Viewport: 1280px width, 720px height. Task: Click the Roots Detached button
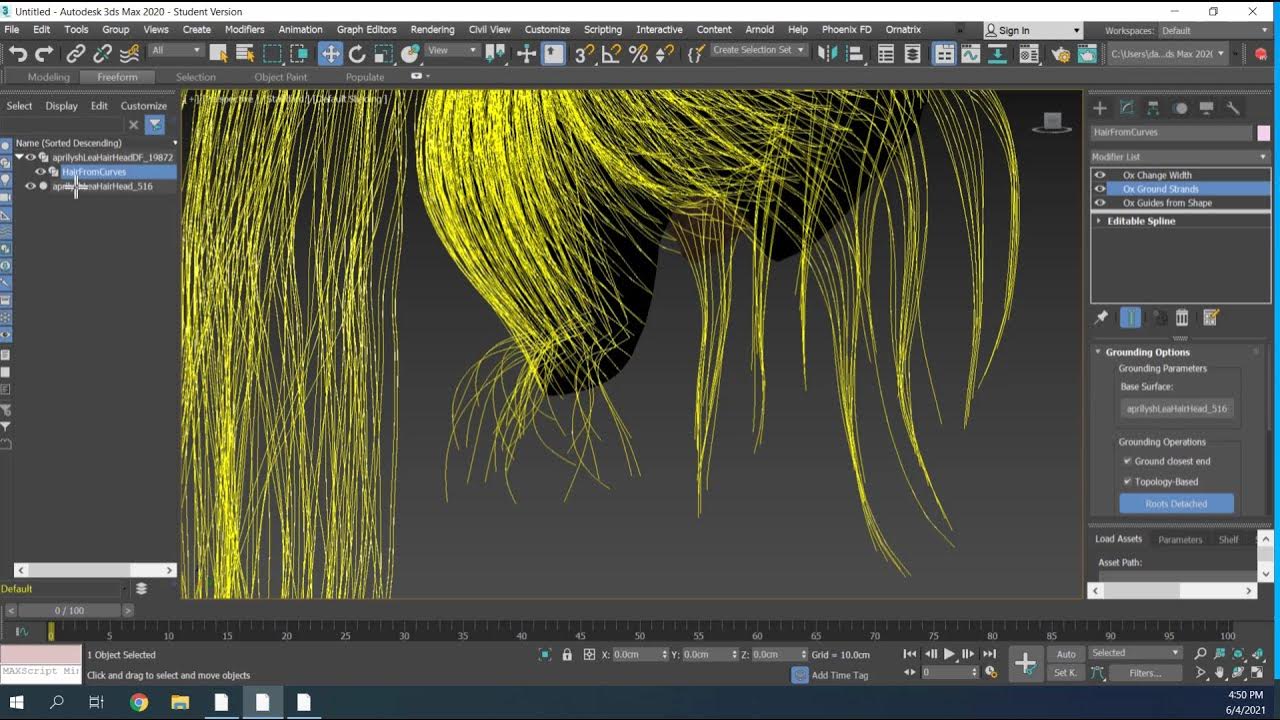1176,504
